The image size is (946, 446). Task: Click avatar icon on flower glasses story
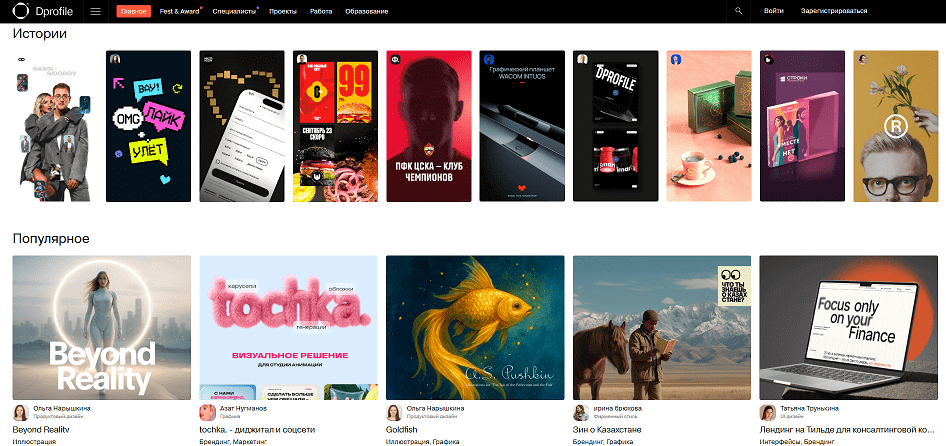[x=863, y=59]
